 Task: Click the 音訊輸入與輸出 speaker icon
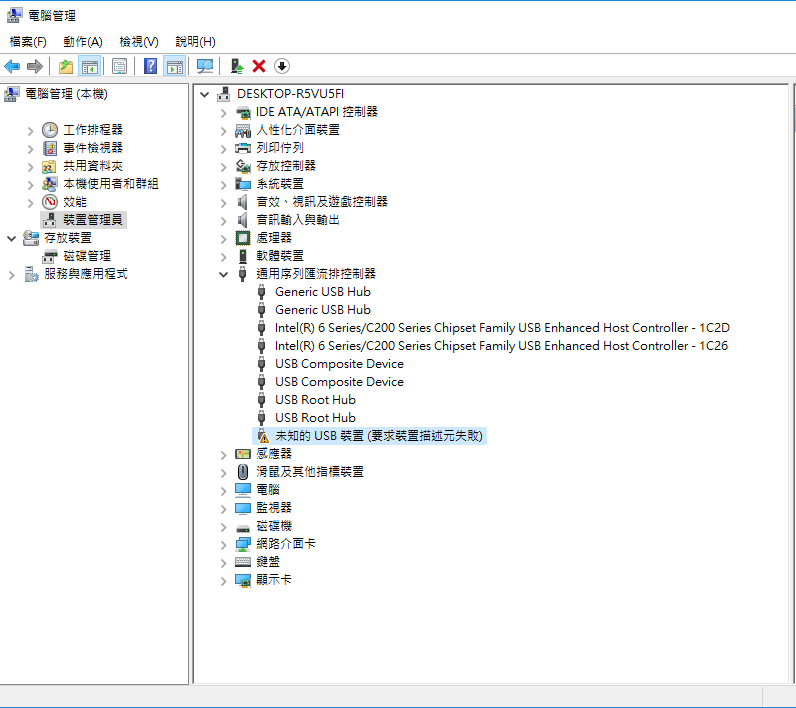coord(243,220)
